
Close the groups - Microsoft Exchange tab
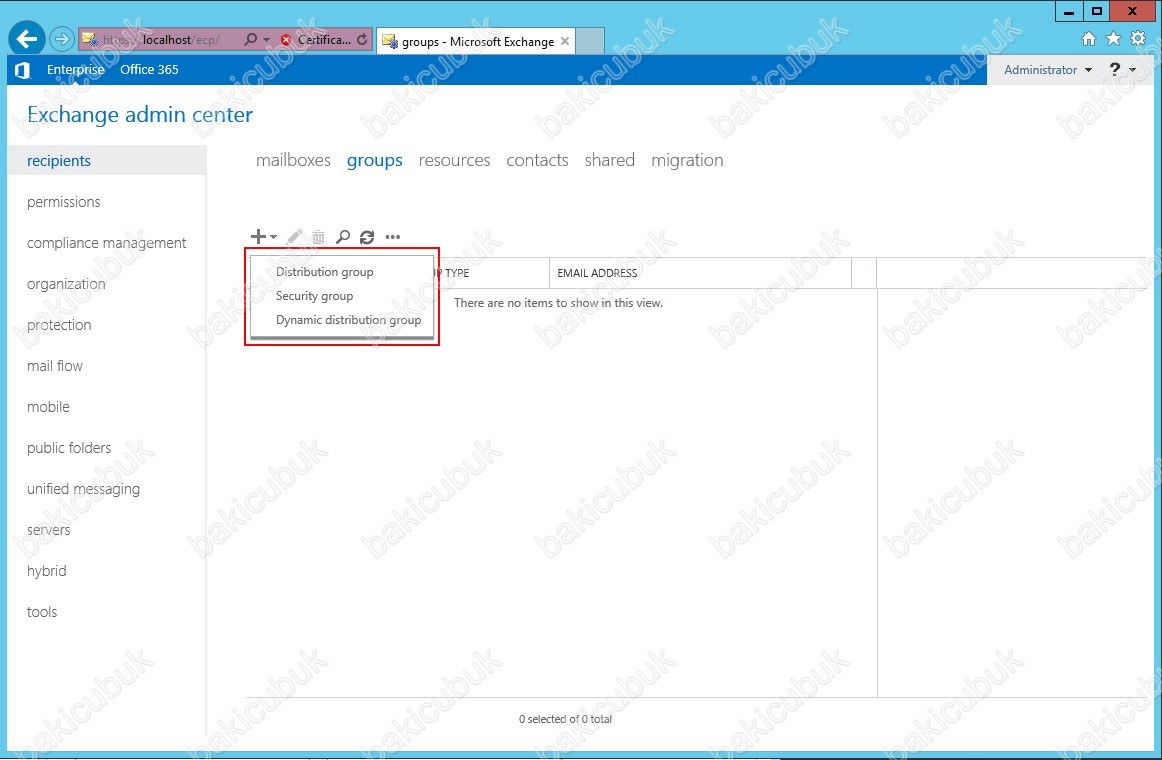[565, 41]
